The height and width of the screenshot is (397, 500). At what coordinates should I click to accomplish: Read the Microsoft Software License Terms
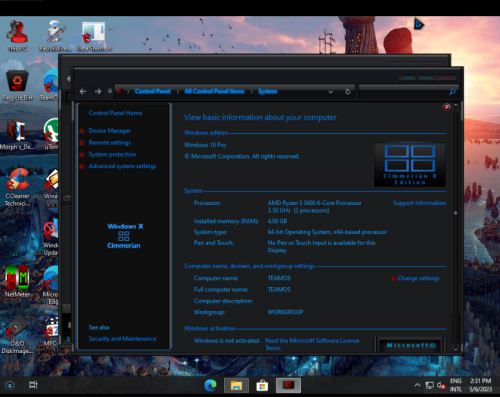312,344
